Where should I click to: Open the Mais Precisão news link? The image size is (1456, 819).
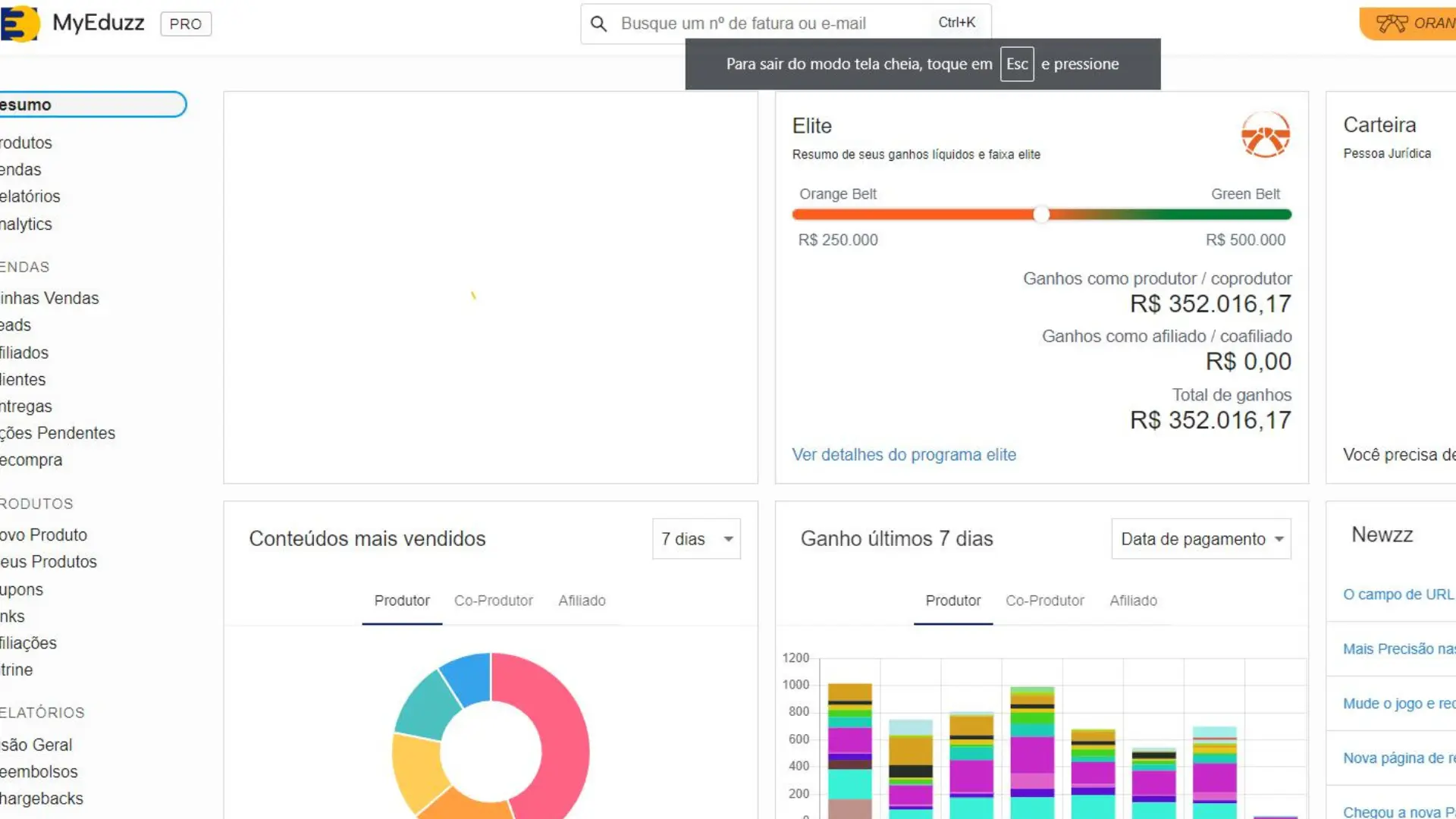click(x=1398, y=649)
